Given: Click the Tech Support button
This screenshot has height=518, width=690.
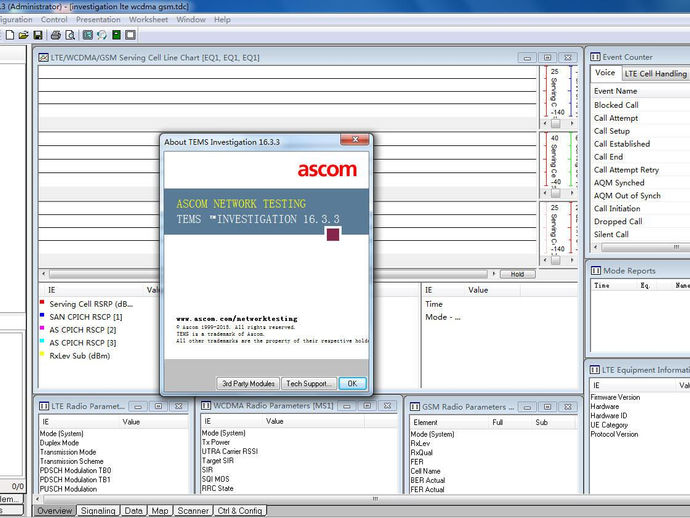Looking at the screenshot, I should click(309, 383).
